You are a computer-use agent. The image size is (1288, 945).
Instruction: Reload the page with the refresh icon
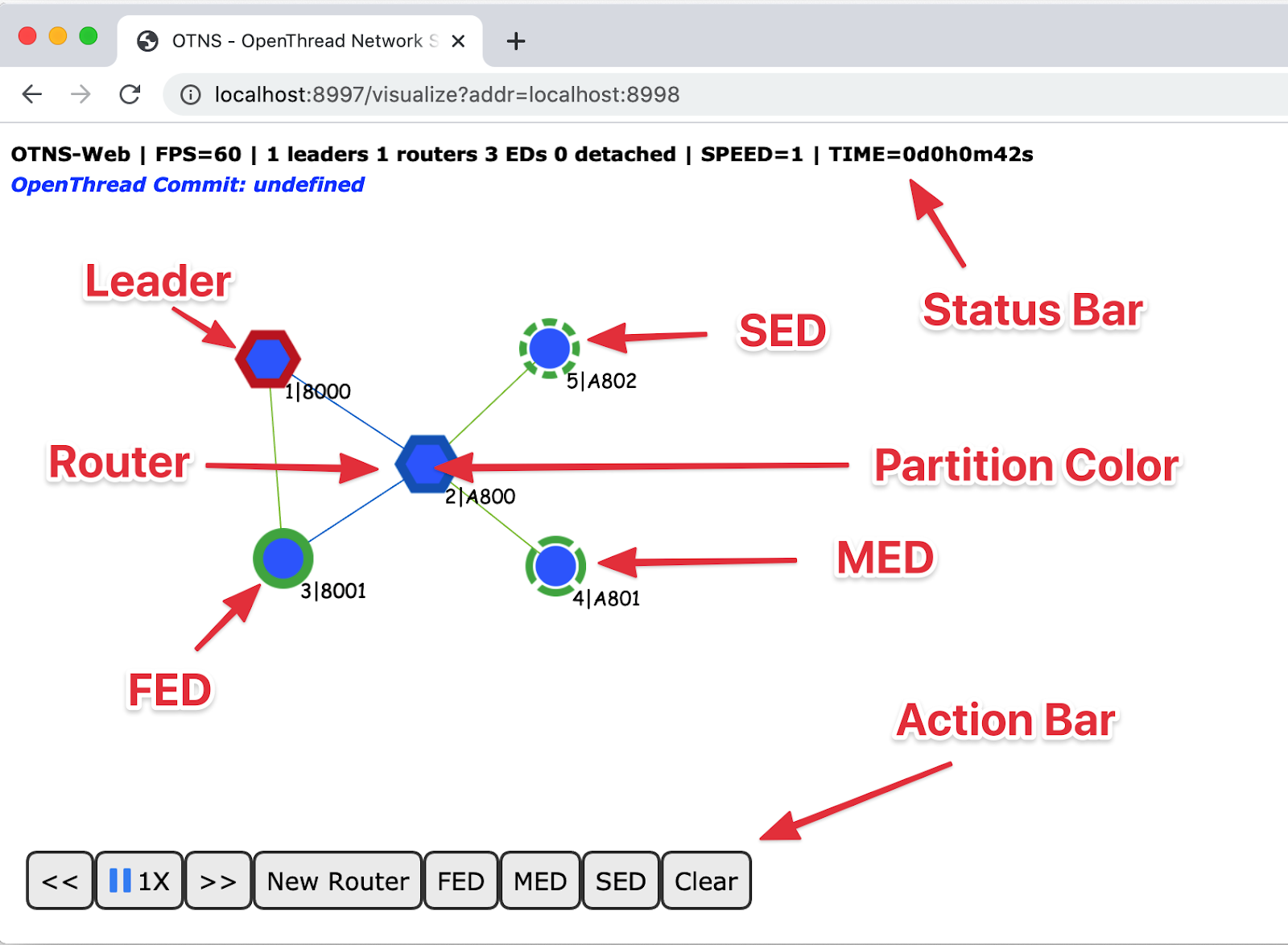click(130, 94)
